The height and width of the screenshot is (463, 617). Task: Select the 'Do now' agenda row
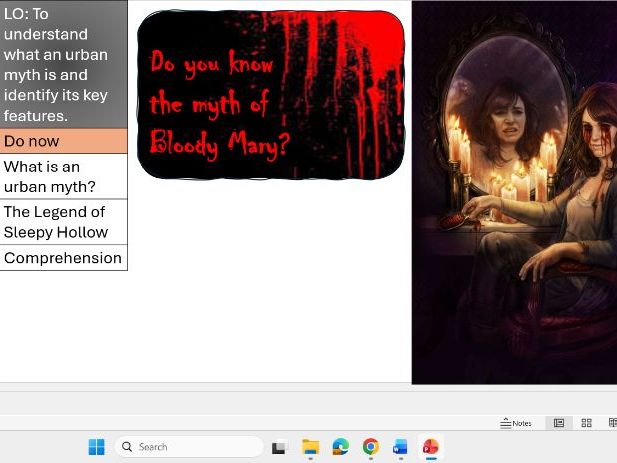point(64,141)
